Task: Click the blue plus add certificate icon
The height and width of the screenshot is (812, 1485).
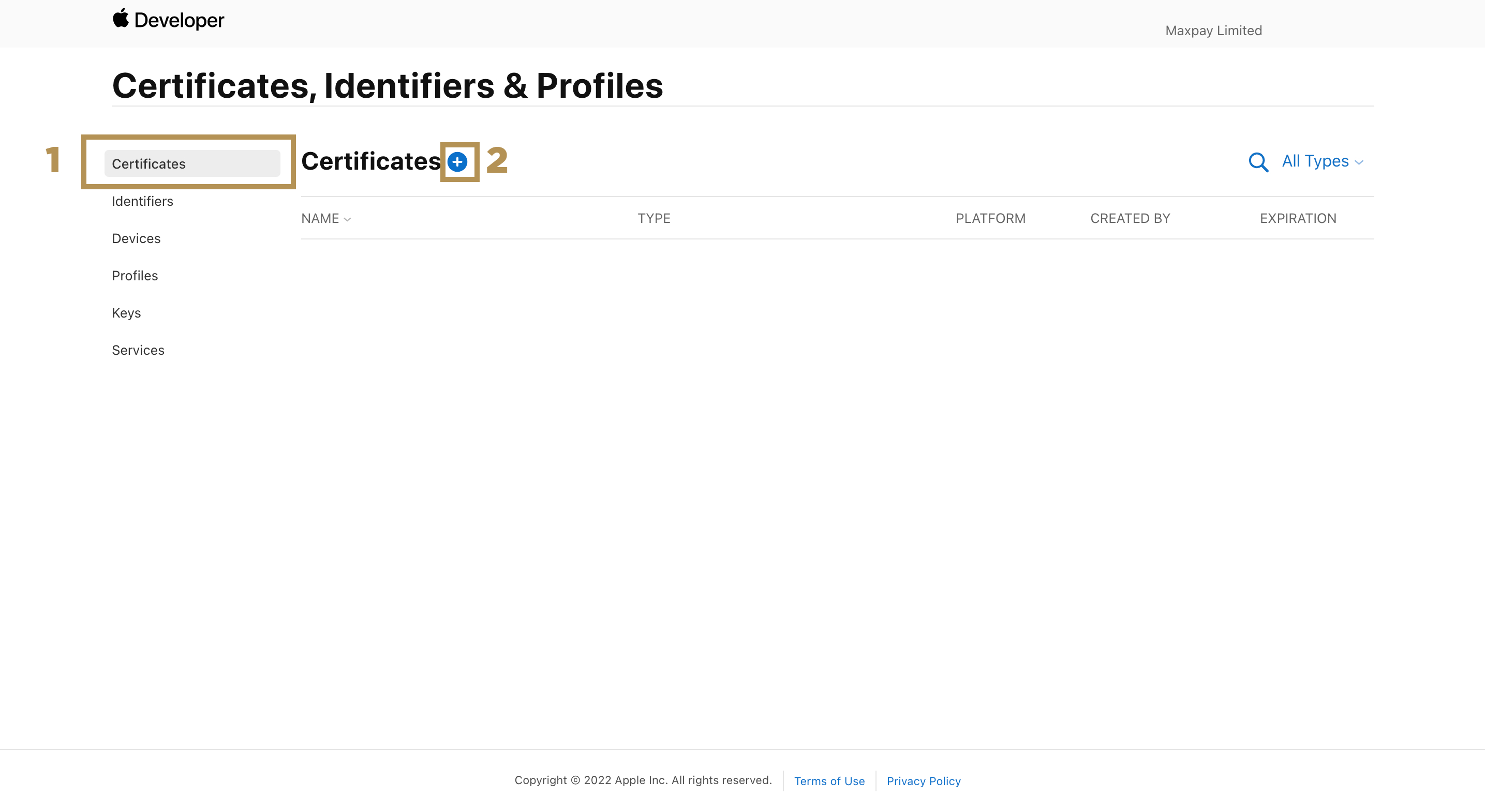Action: (457, 162)
